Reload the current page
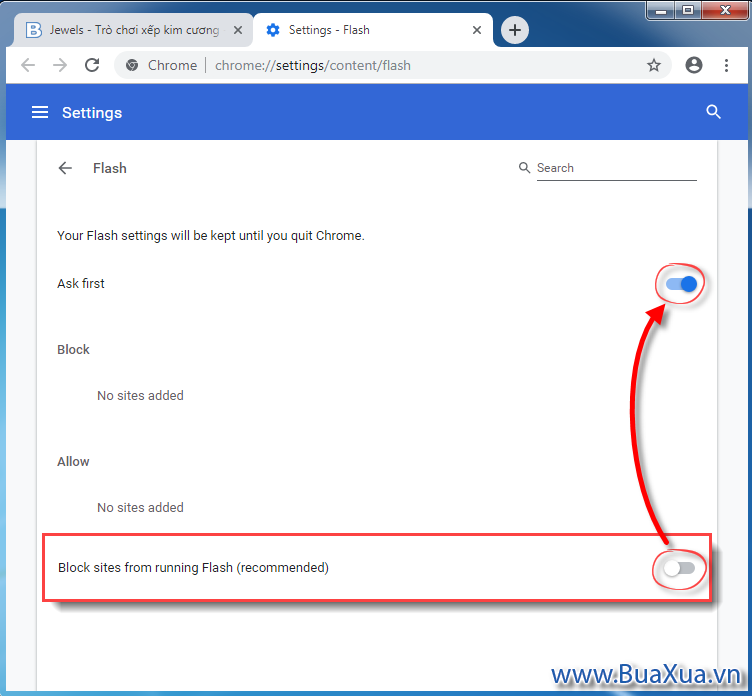752x696 pixels. pyautogui.click(x=92, y=65)
